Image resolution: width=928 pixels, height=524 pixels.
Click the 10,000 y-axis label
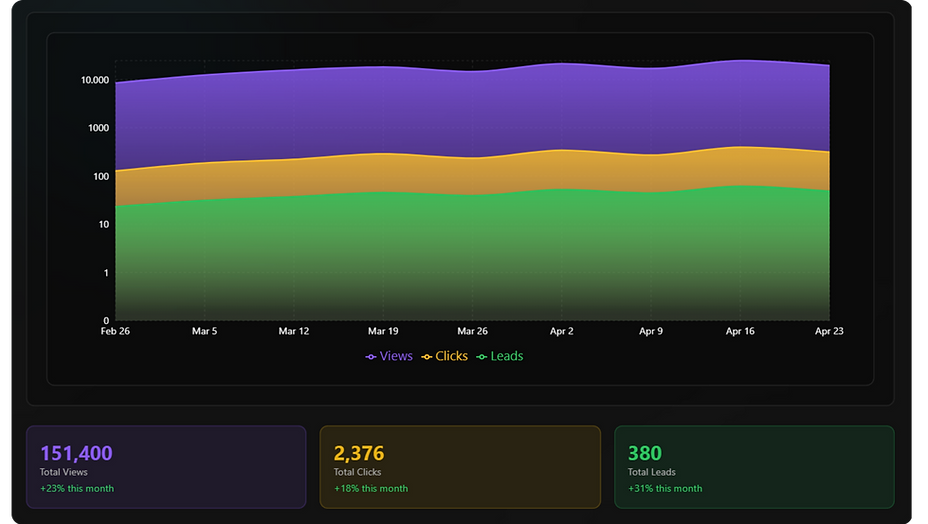point(95,80)
